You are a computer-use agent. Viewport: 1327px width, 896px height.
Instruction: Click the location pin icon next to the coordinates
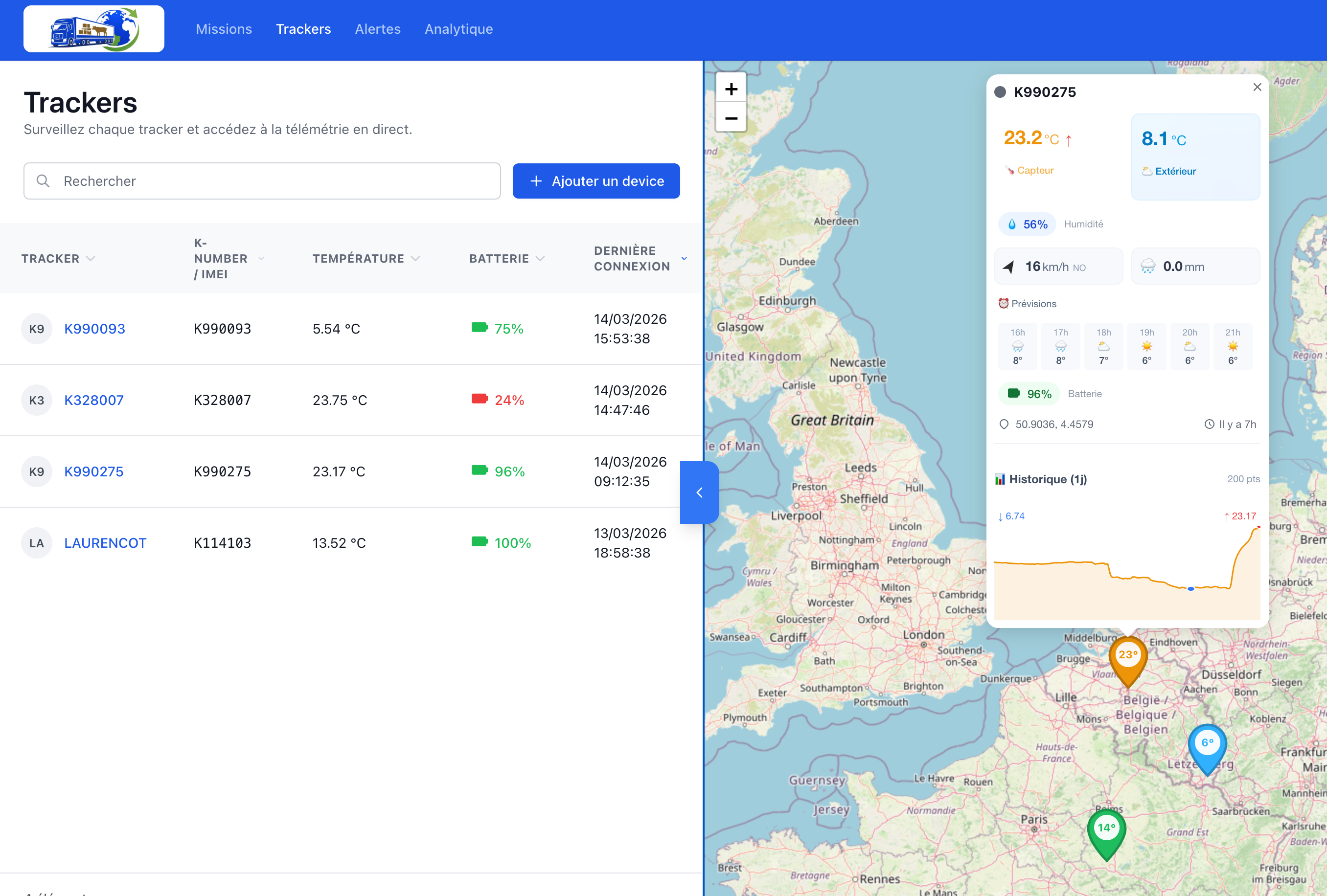click(x=1005, y=424)
